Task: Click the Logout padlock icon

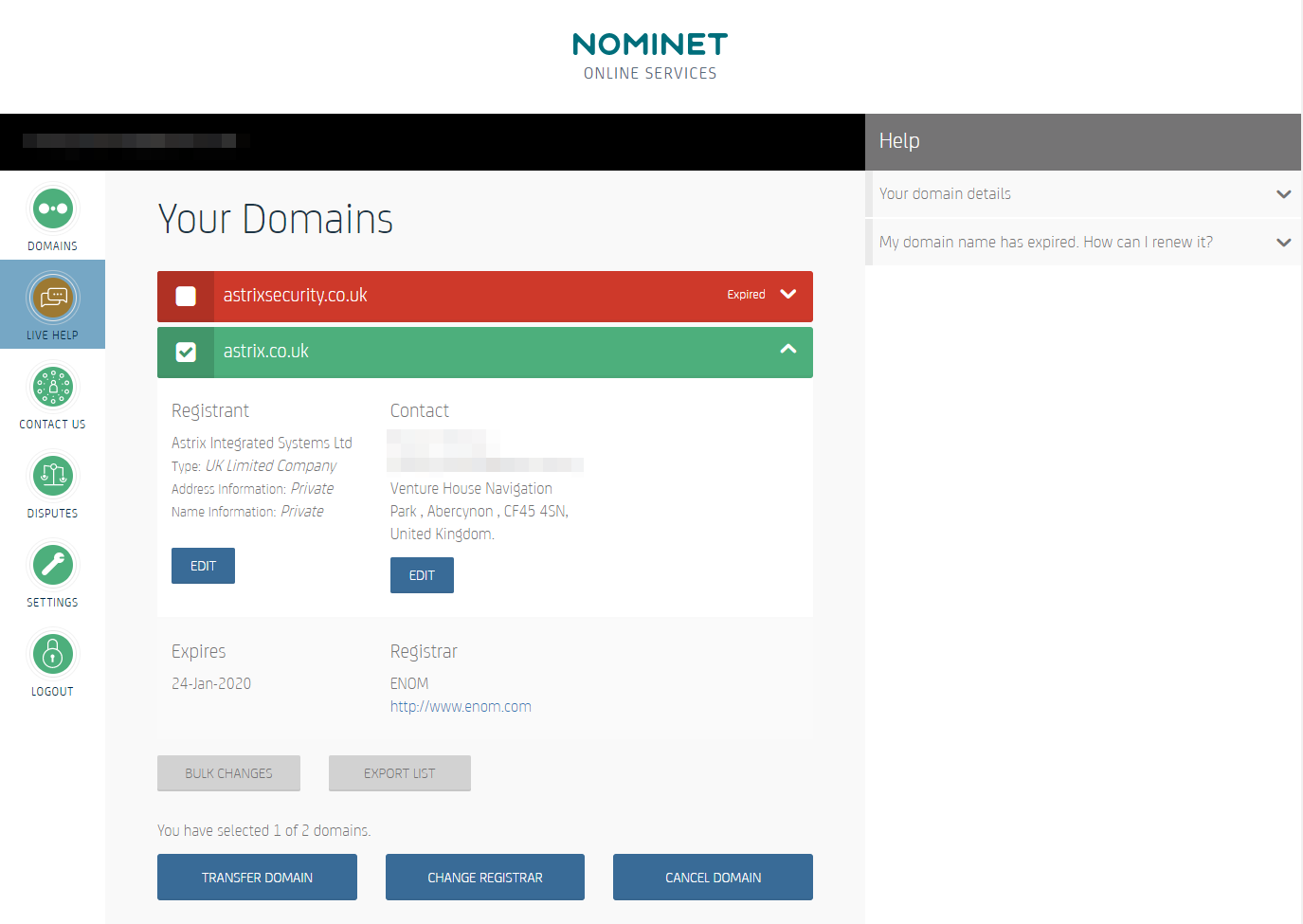Action: pos(53,654)
